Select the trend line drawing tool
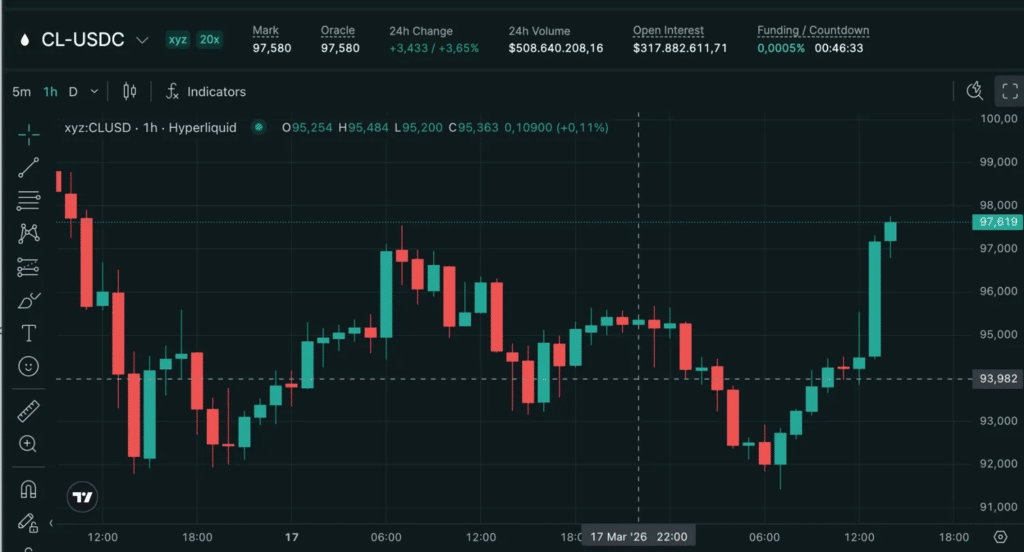1024x552 pixels. click(x=28, y=168)
